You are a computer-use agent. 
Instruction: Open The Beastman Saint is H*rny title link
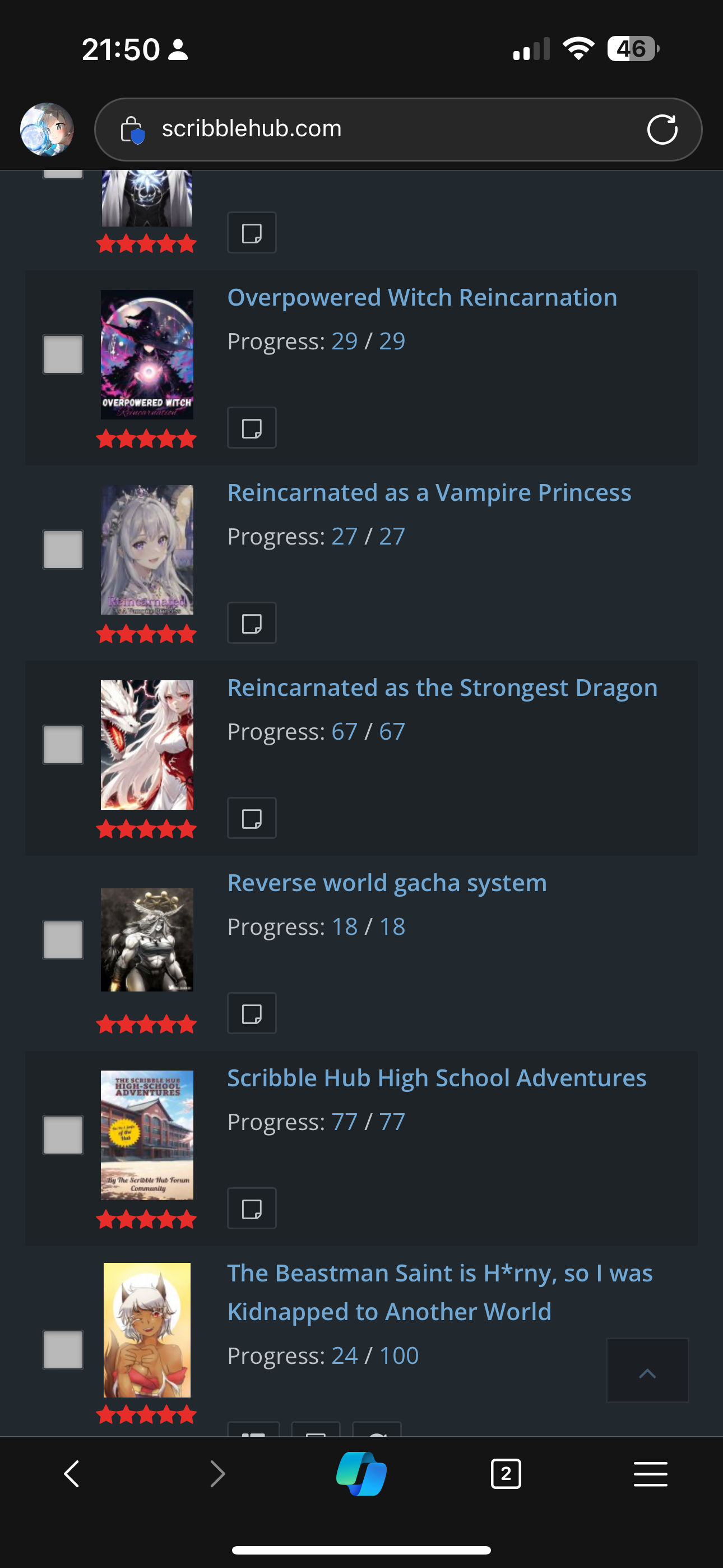pos(440,1292)
